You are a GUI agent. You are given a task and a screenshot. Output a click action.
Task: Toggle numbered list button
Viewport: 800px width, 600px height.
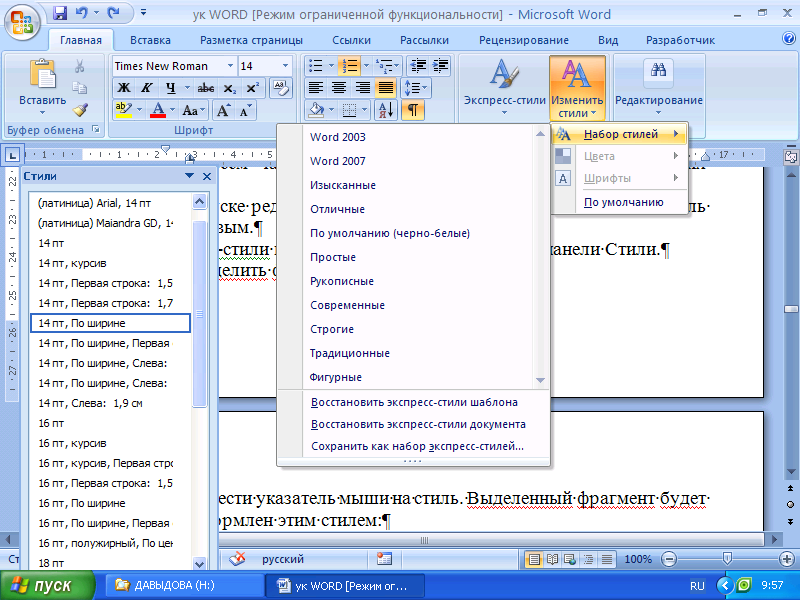(351, 66)
